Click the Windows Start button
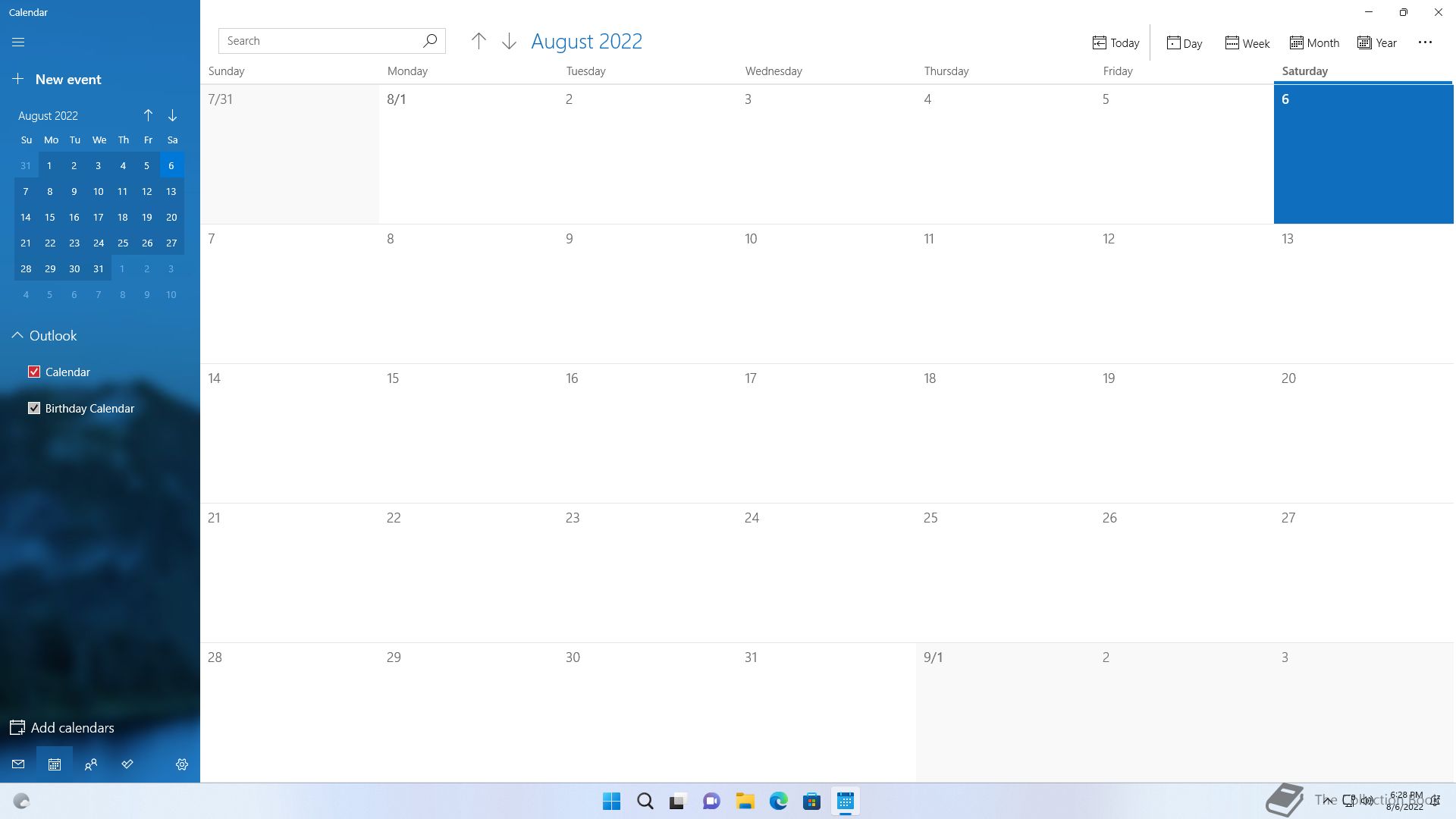This screenshot has height=819, width=1456. pos(611,802)
